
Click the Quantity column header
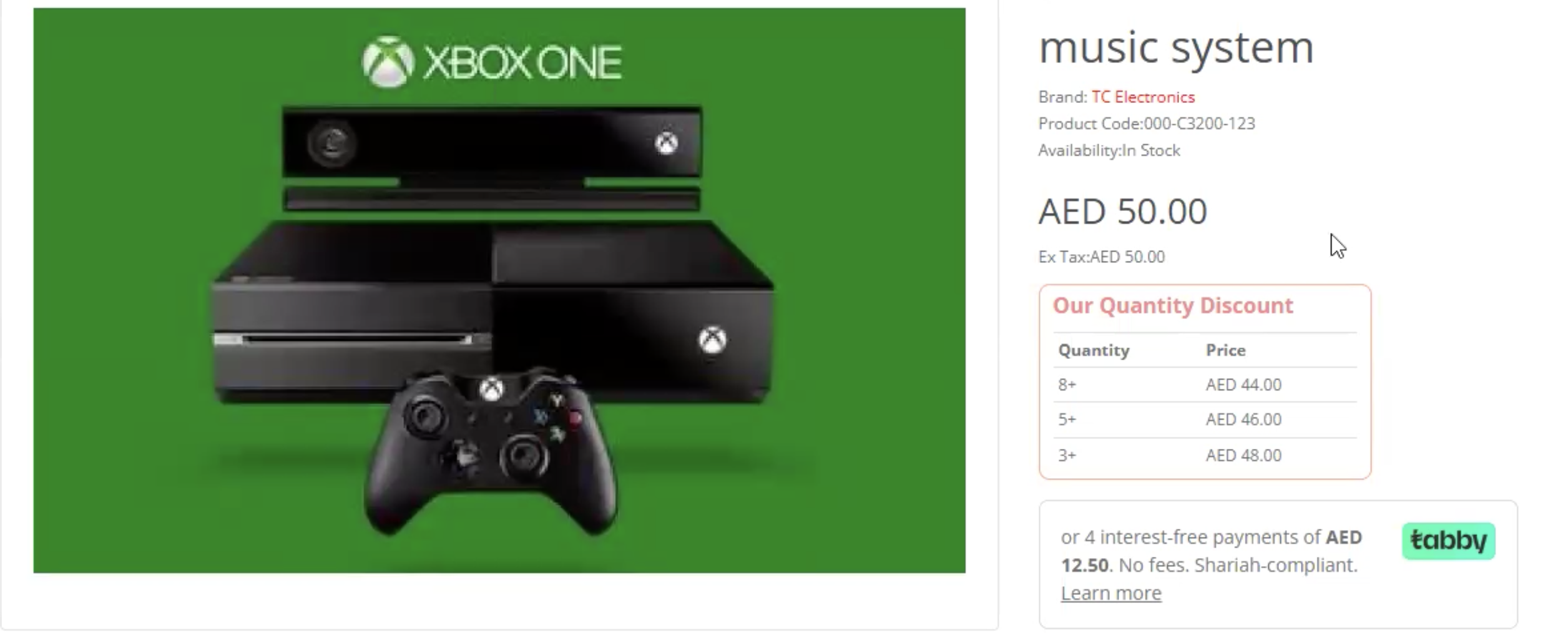click(x=1094, y=350)
